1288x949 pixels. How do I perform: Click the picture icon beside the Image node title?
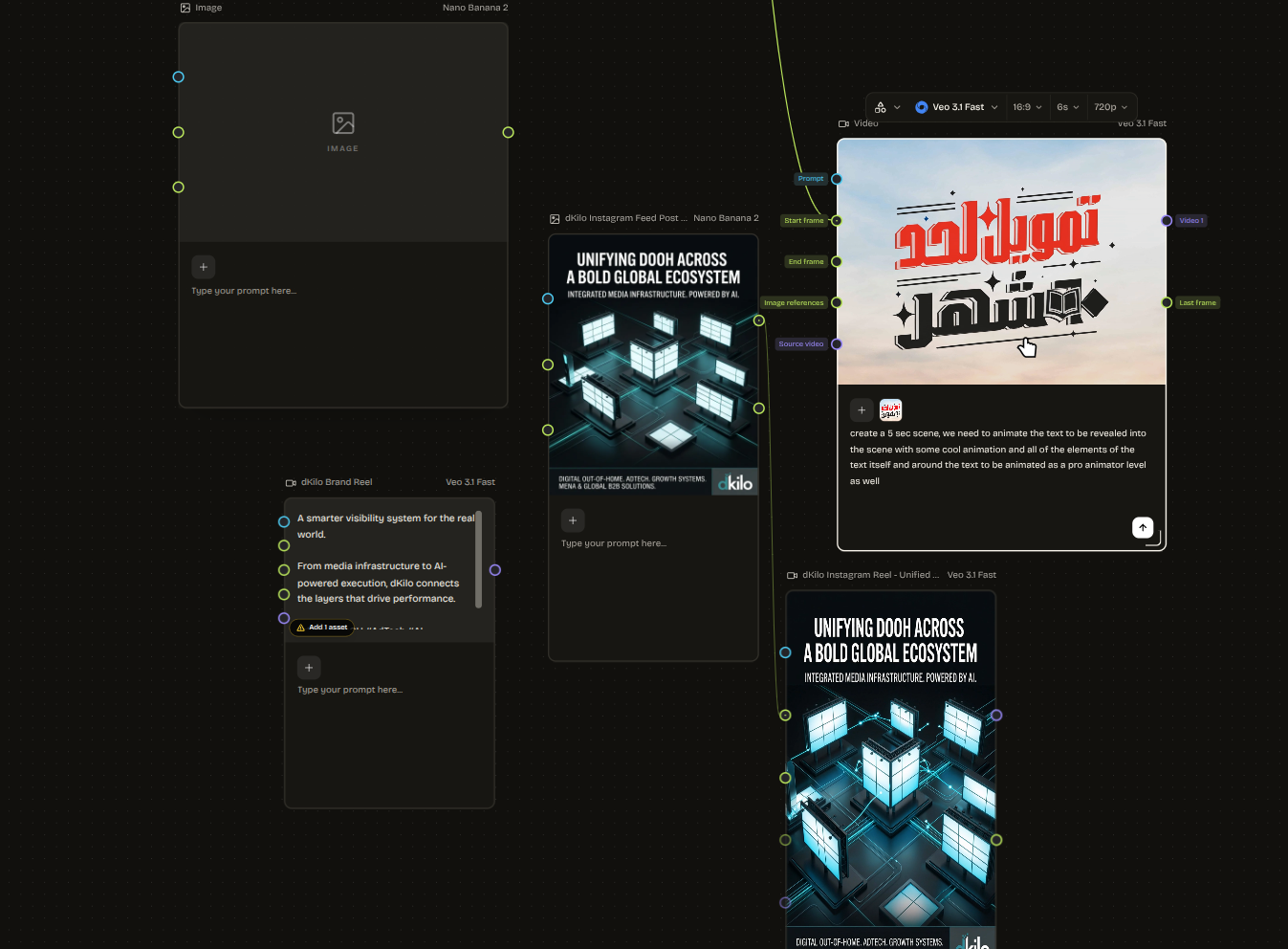186,8
